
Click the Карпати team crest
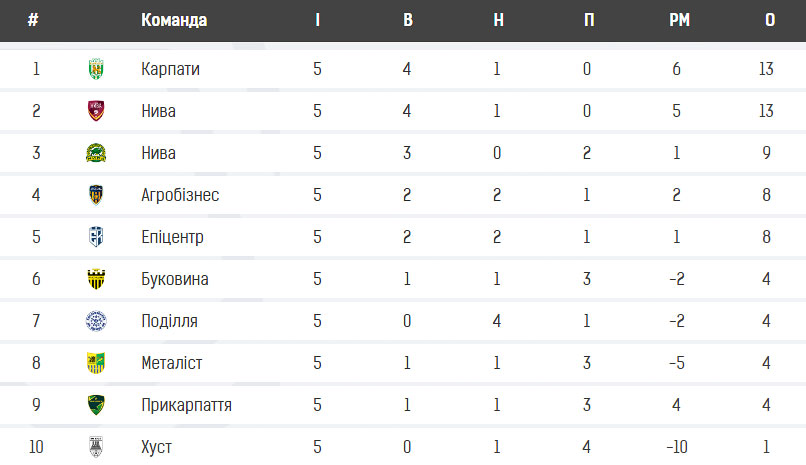(x=96, y=69)
